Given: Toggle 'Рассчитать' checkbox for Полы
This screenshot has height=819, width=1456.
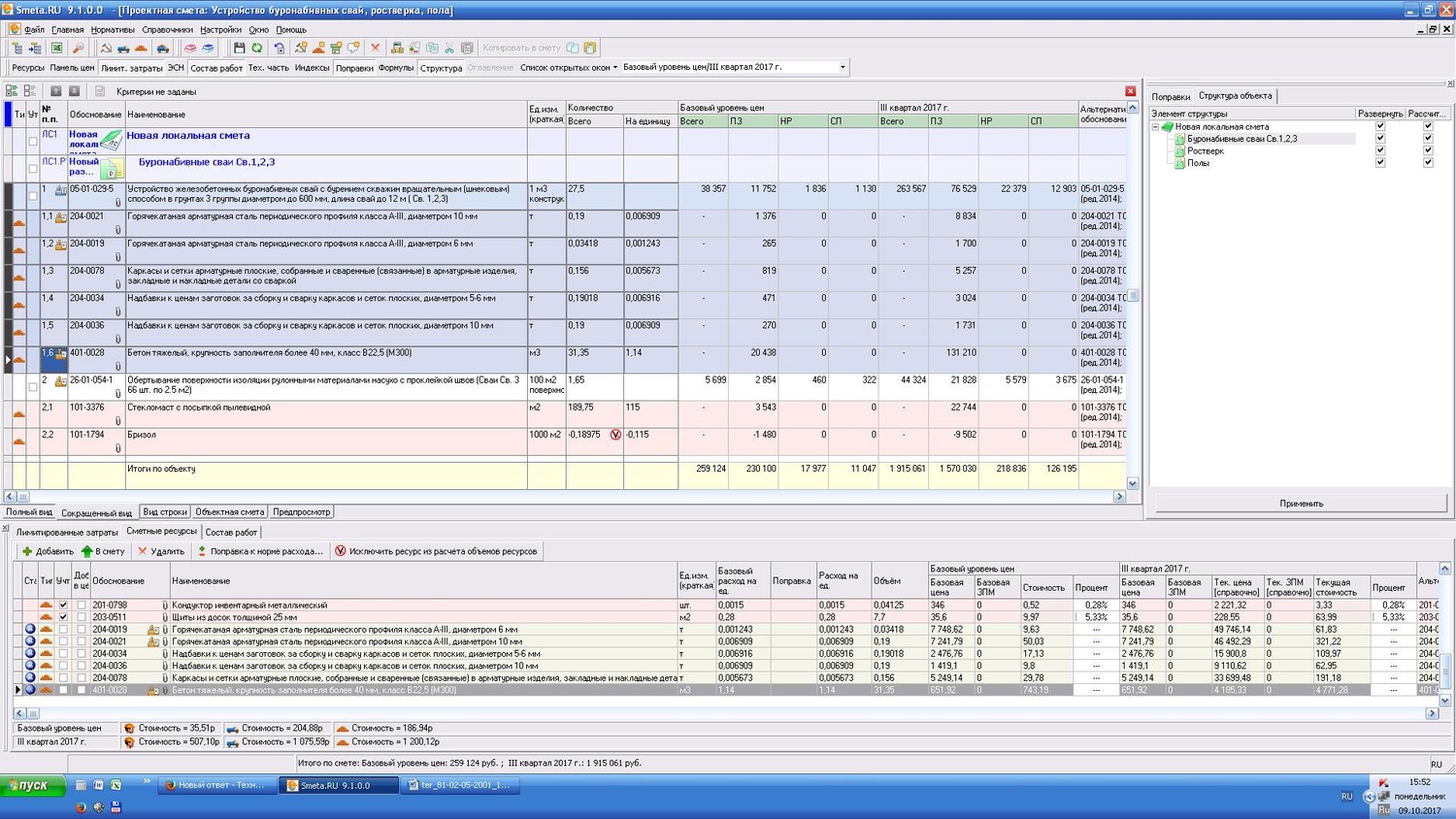Looking at the screenshot, I should coord(1428,163).
